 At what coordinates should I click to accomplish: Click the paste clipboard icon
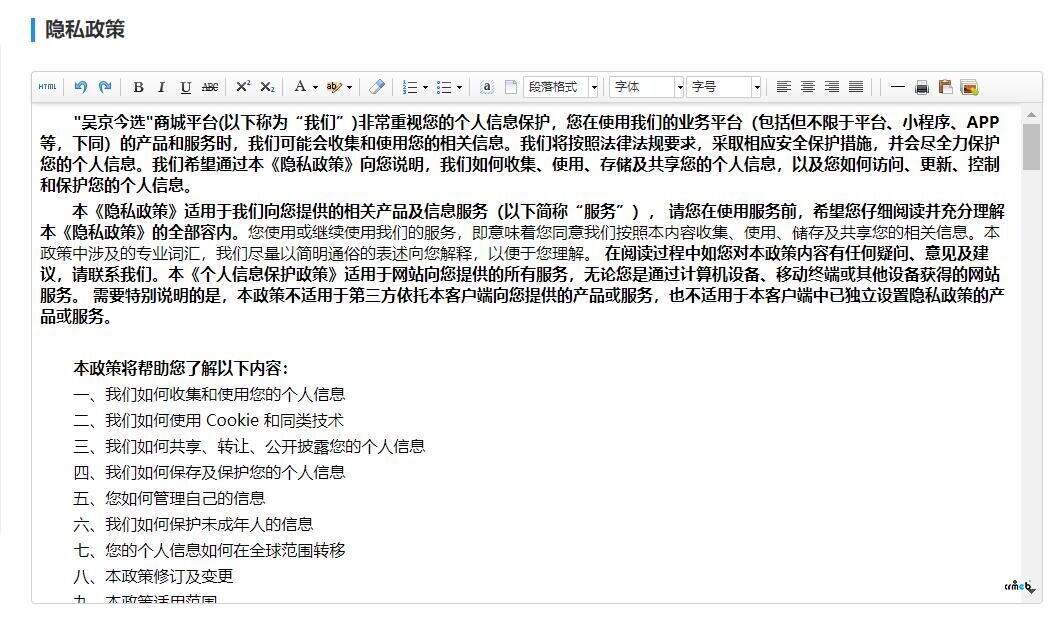(945, 87)
